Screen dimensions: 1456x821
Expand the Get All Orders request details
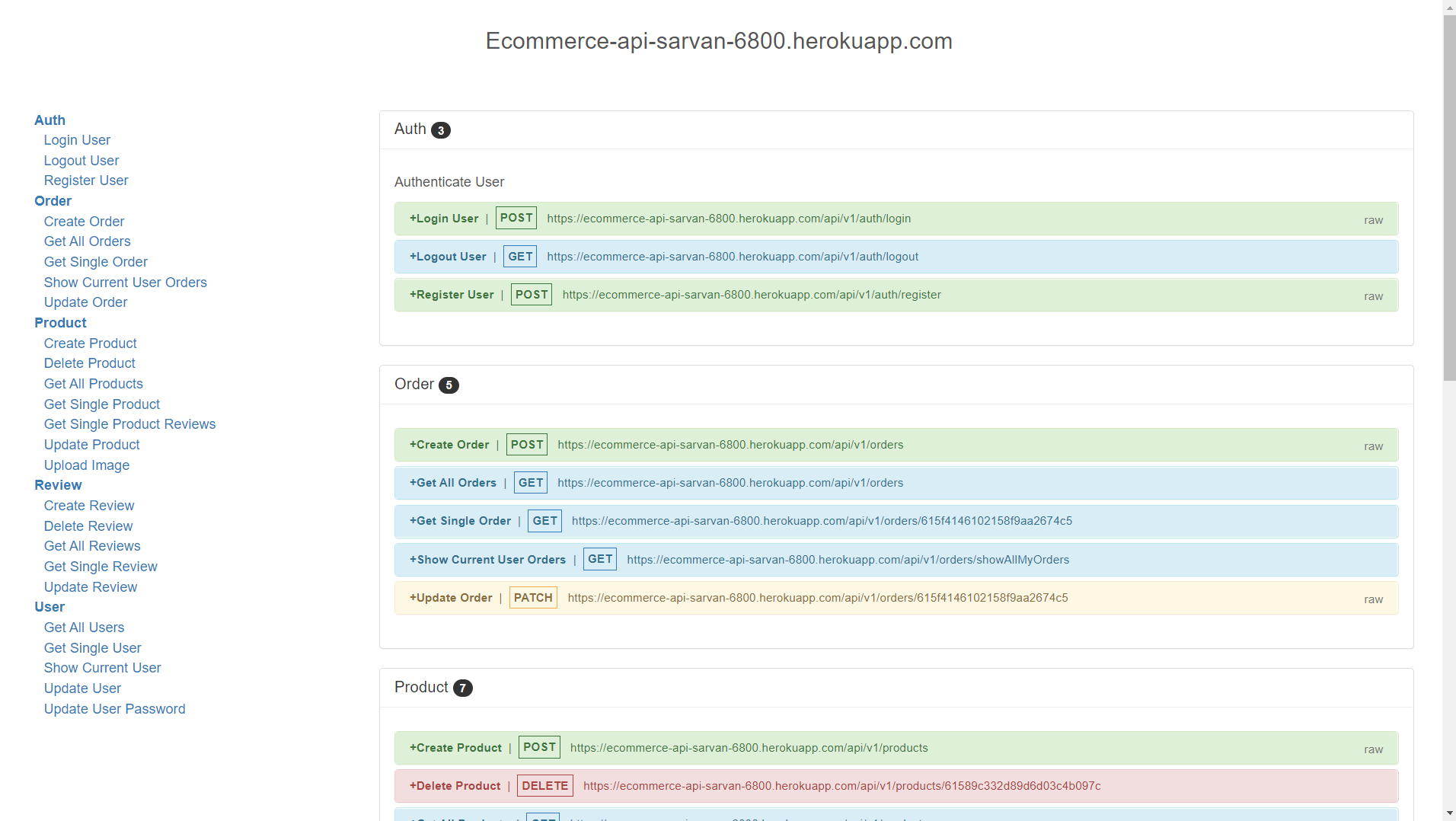[x=453, y=482]
